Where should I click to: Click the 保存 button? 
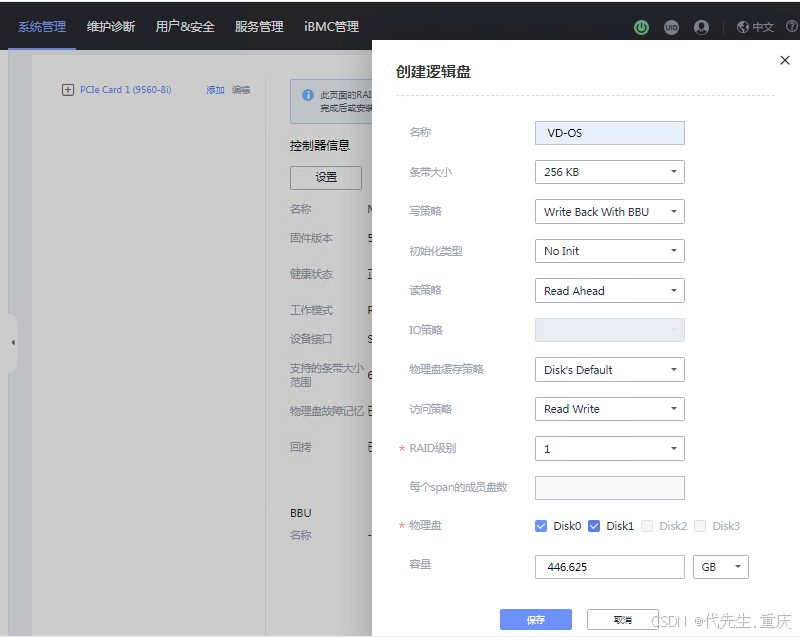pyautogui.click(x=536, y=620)
